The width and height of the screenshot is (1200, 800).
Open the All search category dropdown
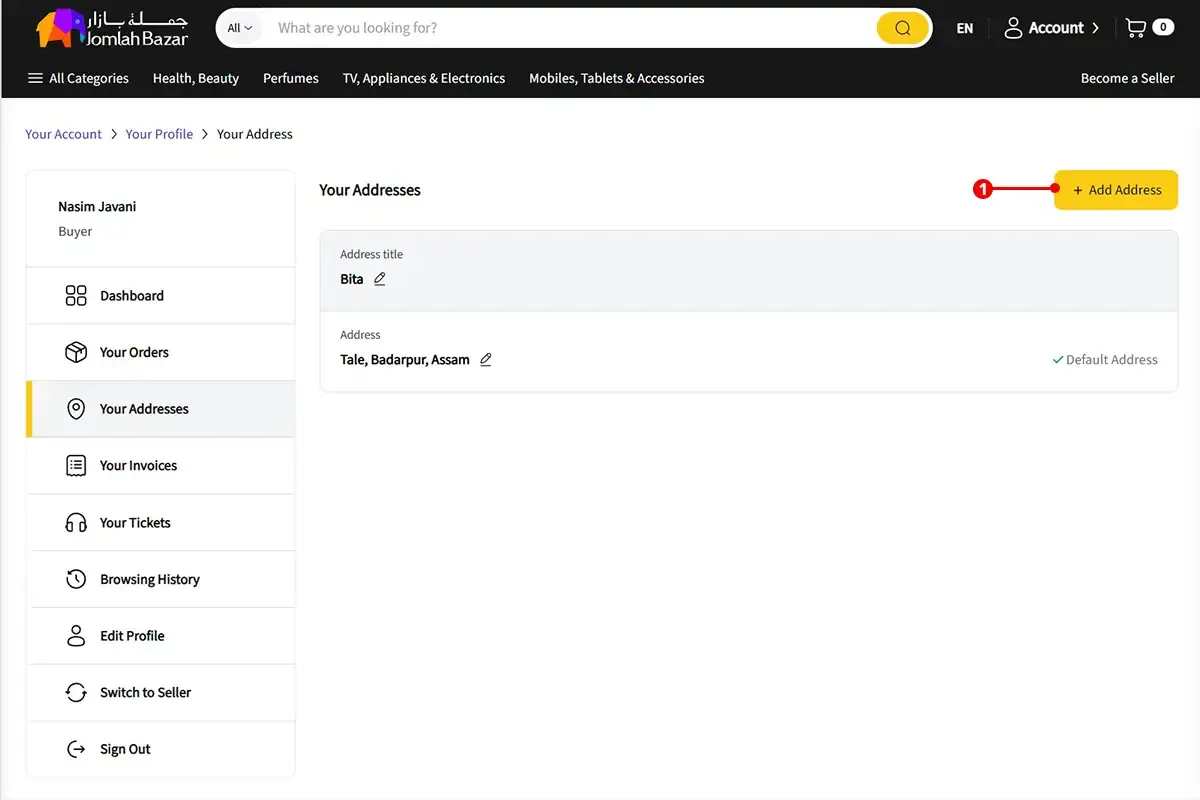click(x=240, y=28)
